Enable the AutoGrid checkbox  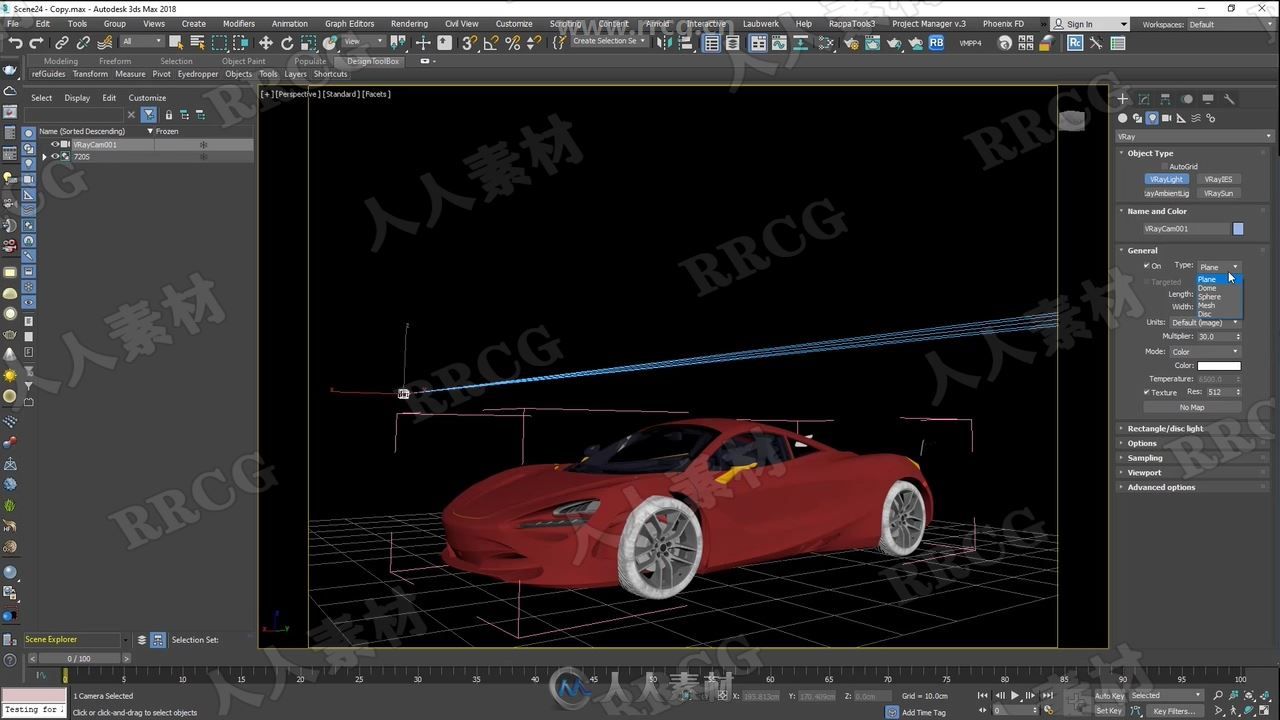pyautogui.click(x=1163, y=167)
